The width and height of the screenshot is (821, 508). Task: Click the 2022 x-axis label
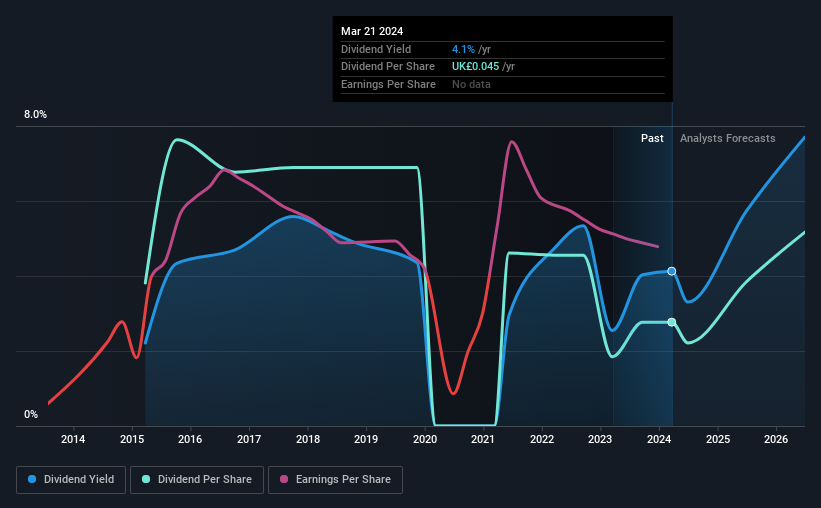coord(541,439)
